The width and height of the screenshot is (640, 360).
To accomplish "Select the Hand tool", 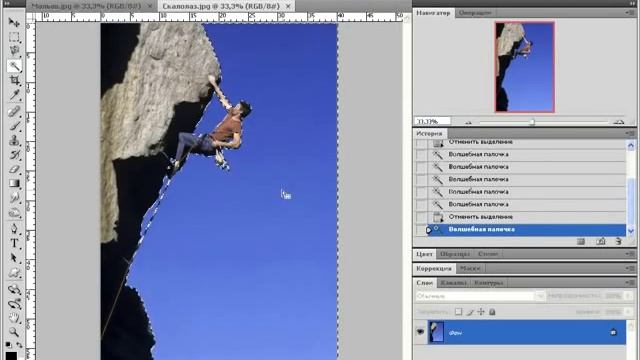I will click(14, 318).
